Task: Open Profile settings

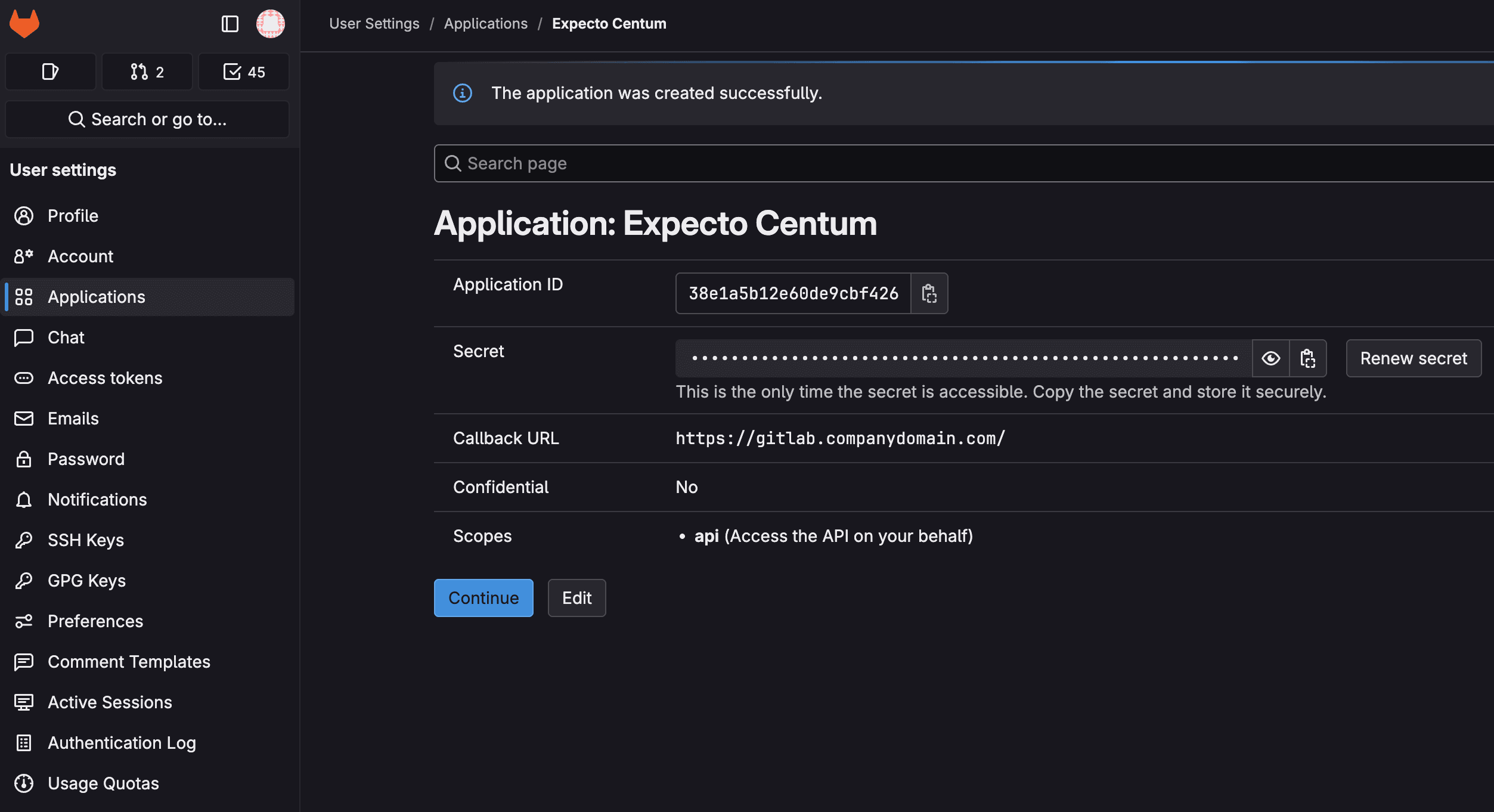Action: click(147, 216)
